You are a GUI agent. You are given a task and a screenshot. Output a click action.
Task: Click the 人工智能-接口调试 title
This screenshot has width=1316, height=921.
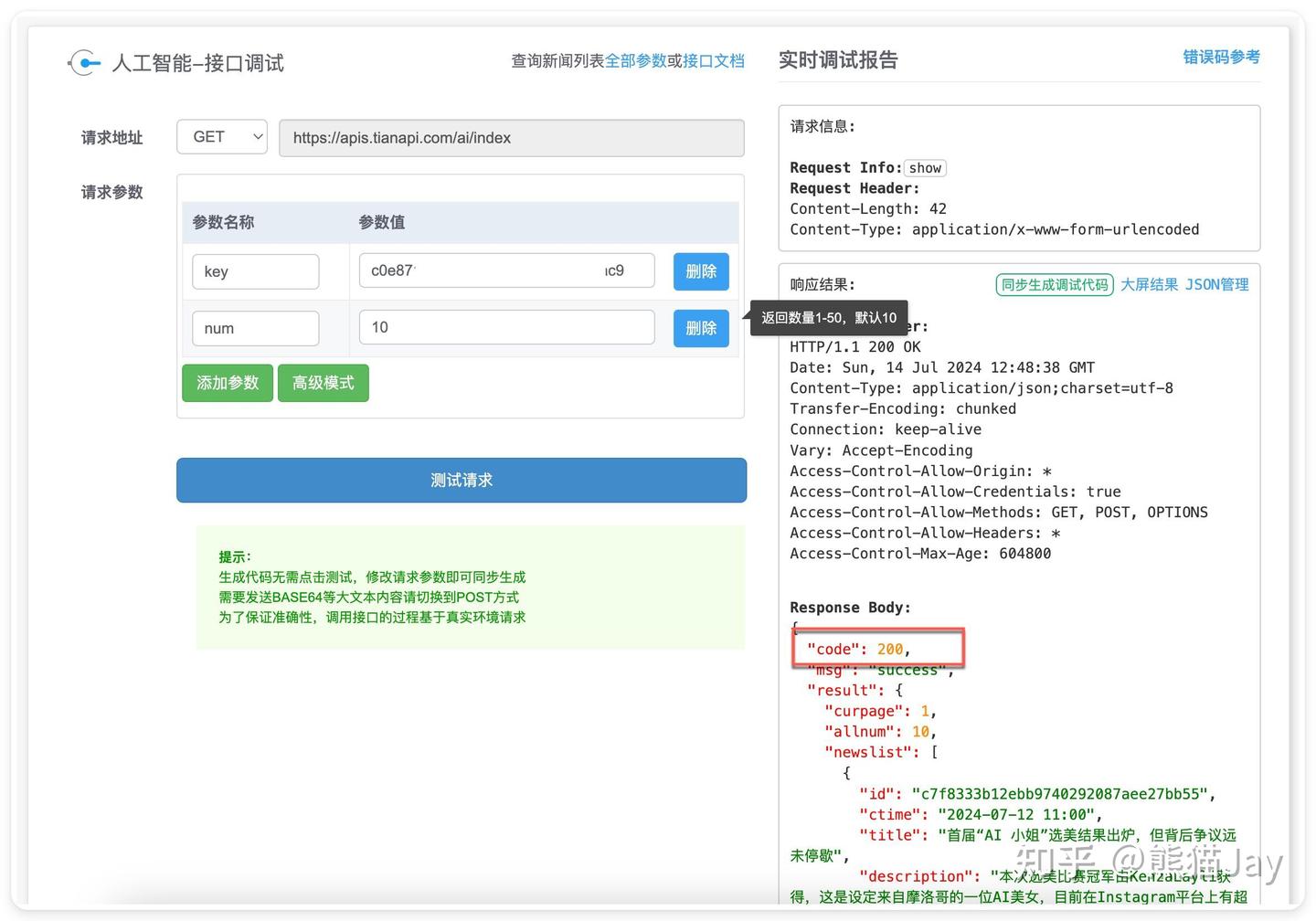click(x=198, y=63)
